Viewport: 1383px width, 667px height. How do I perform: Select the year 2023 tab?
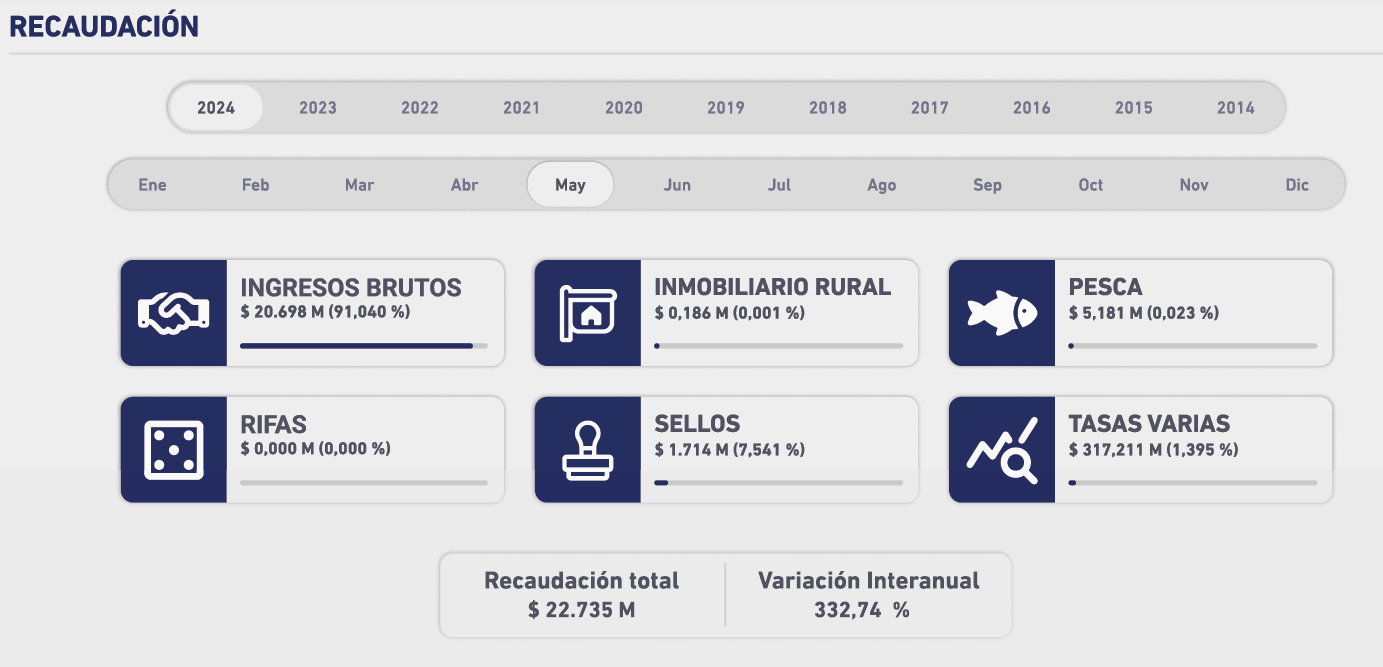[x=318, y=108]
